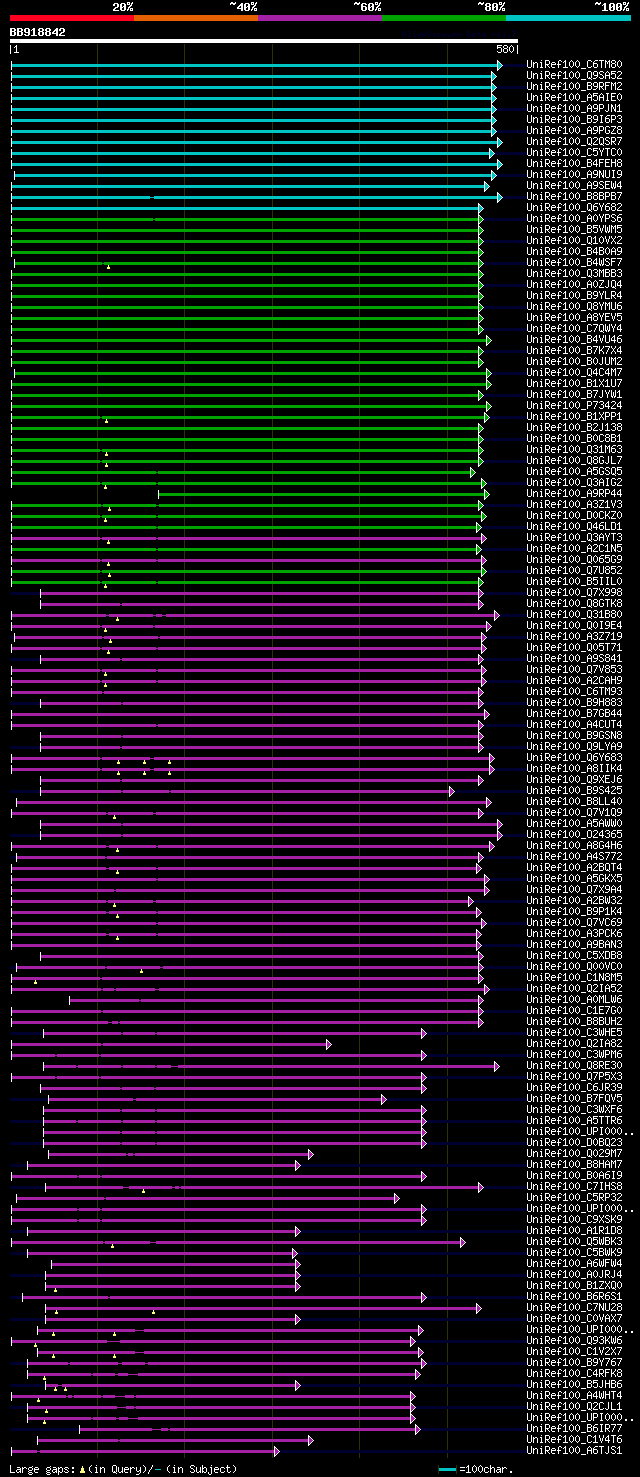Select label UniRef100_B4FEH8
640x1477 pixels.
click(x=574, y=164)
